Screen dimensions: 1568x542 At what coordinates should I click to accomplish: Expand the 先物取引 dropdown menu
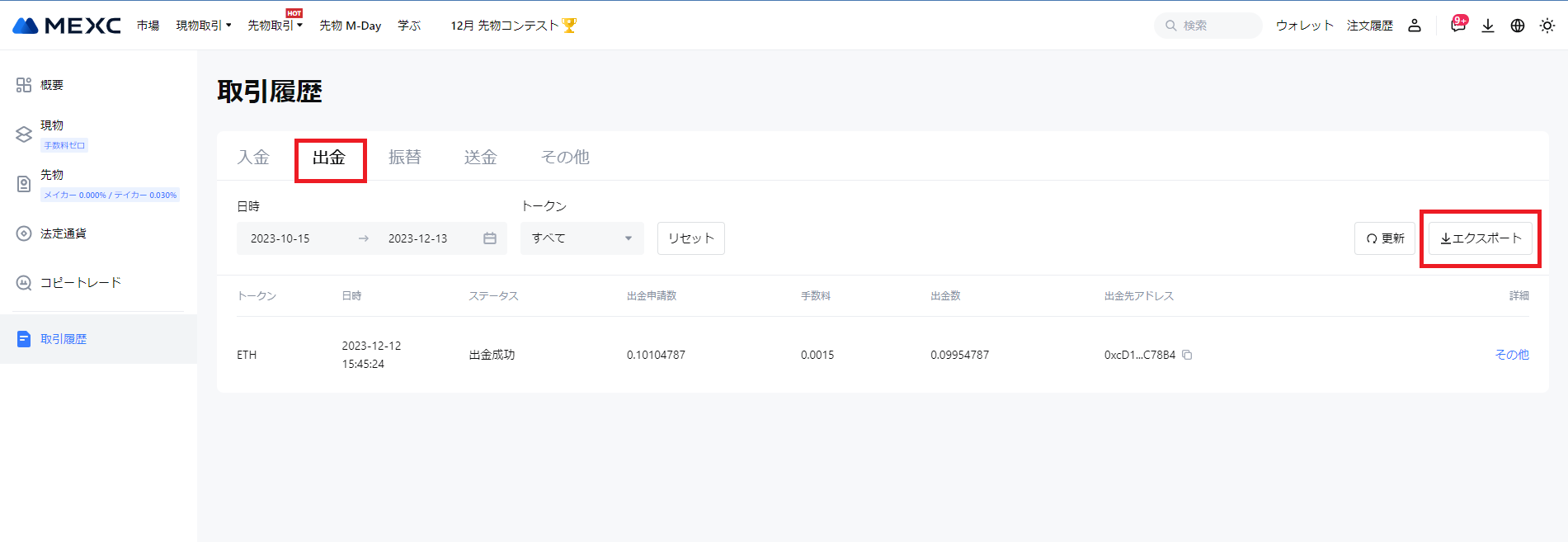pos(275,26)
